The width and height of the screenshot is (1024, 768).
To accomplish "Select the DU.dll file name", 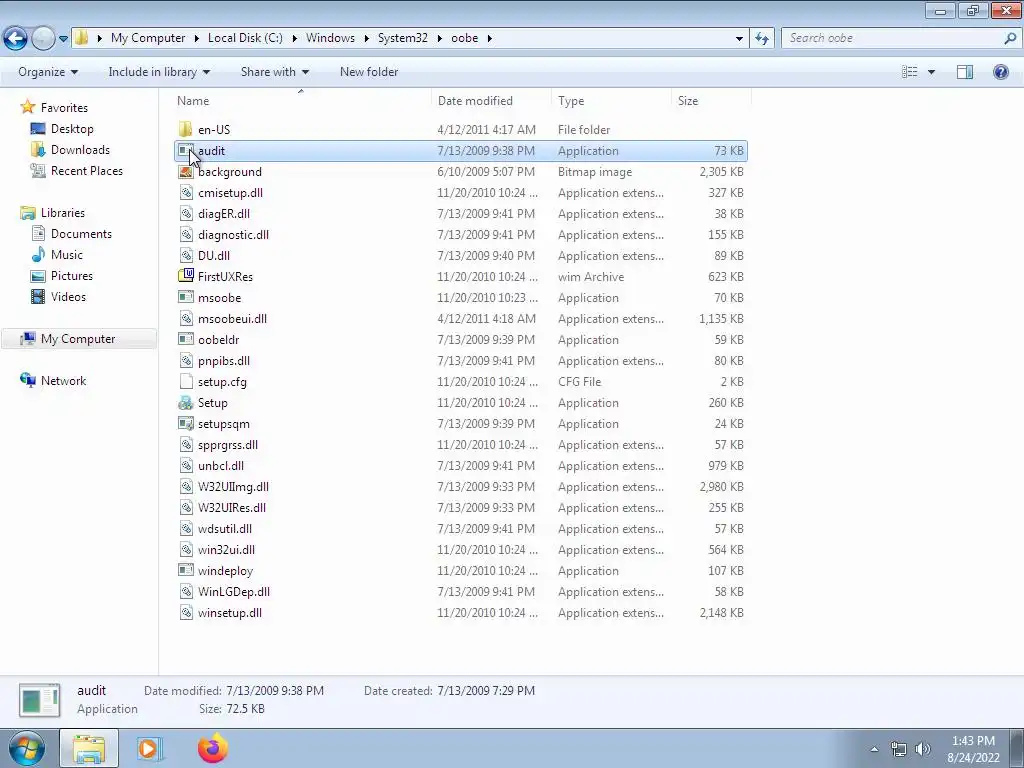I will pos(214,255).
